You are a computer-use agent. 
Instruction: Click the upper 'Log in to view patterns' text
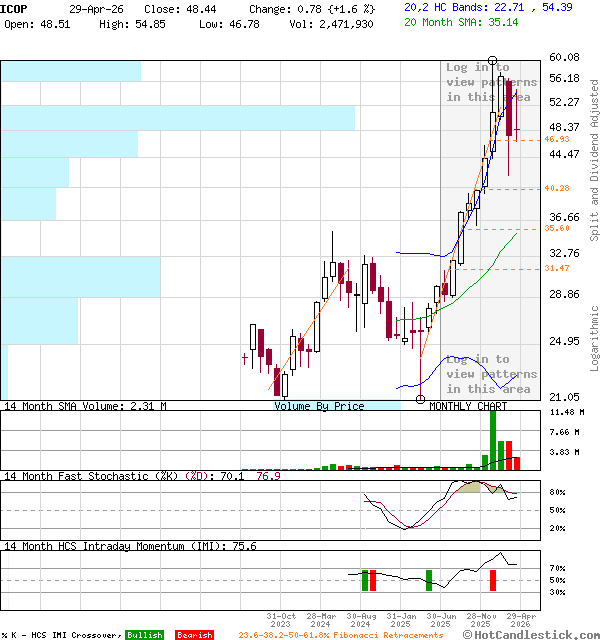point(491,82)
